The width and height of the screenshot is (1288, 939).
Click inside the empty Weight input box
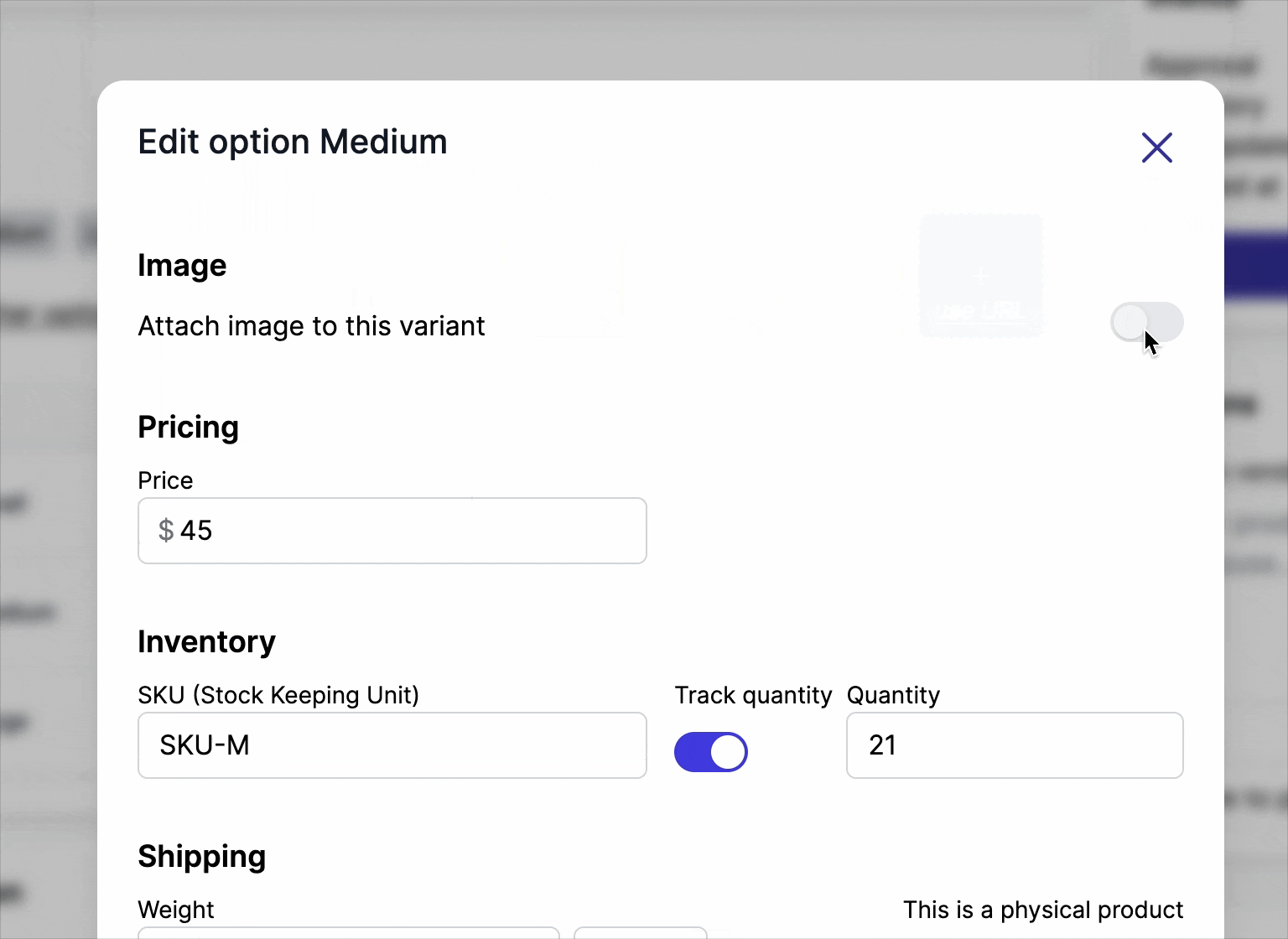tap(349, 933)
